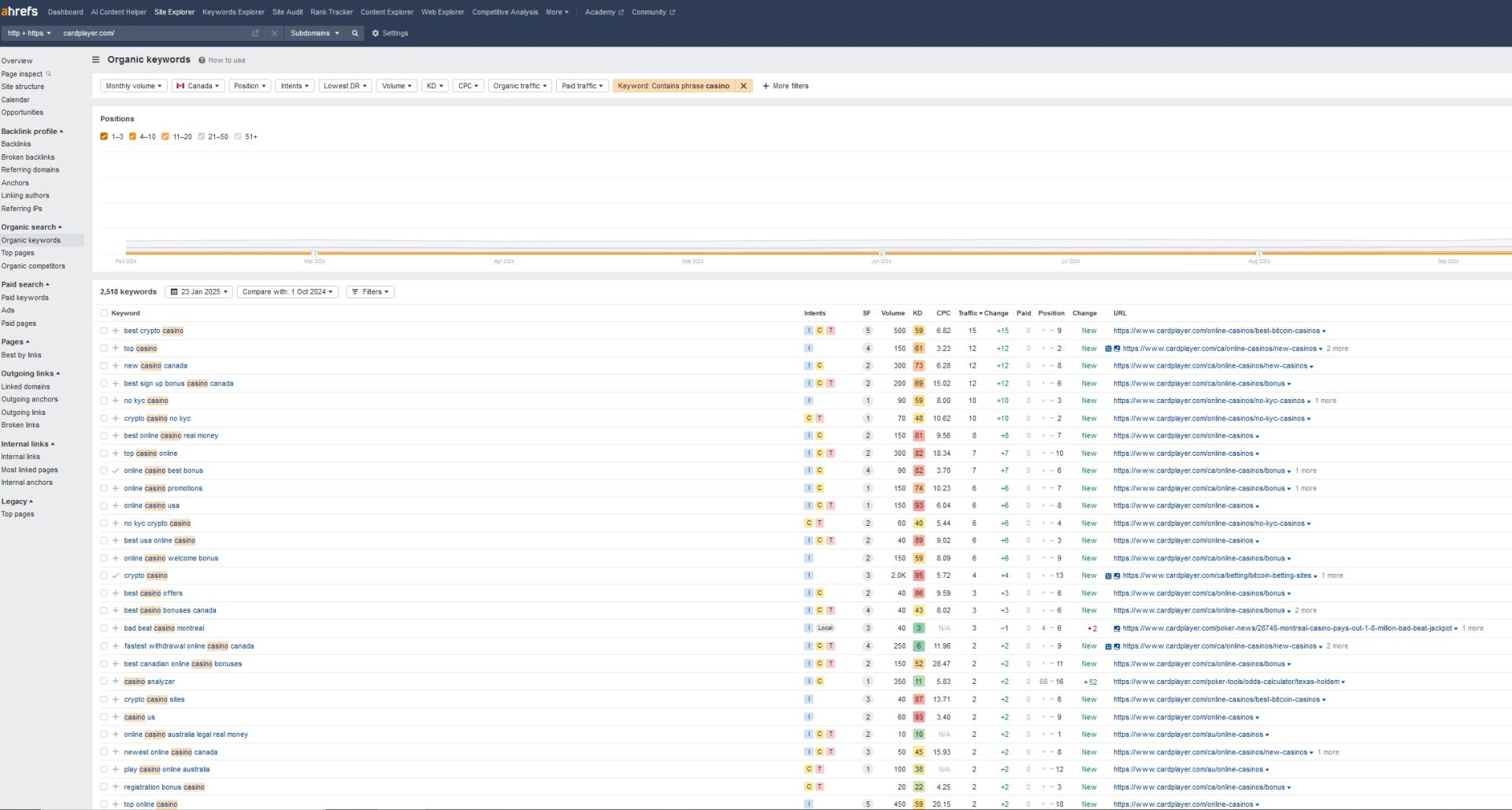The width and height of the screenshot is (1512, 810).
Task: Click image pack icon in 'crypto casino' row
Action: click(1117, 575)
